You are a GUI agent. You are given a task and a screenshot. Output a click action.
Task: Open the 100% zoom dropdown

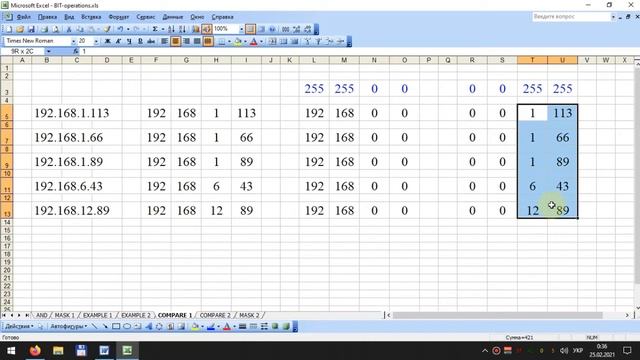(241, 29)
